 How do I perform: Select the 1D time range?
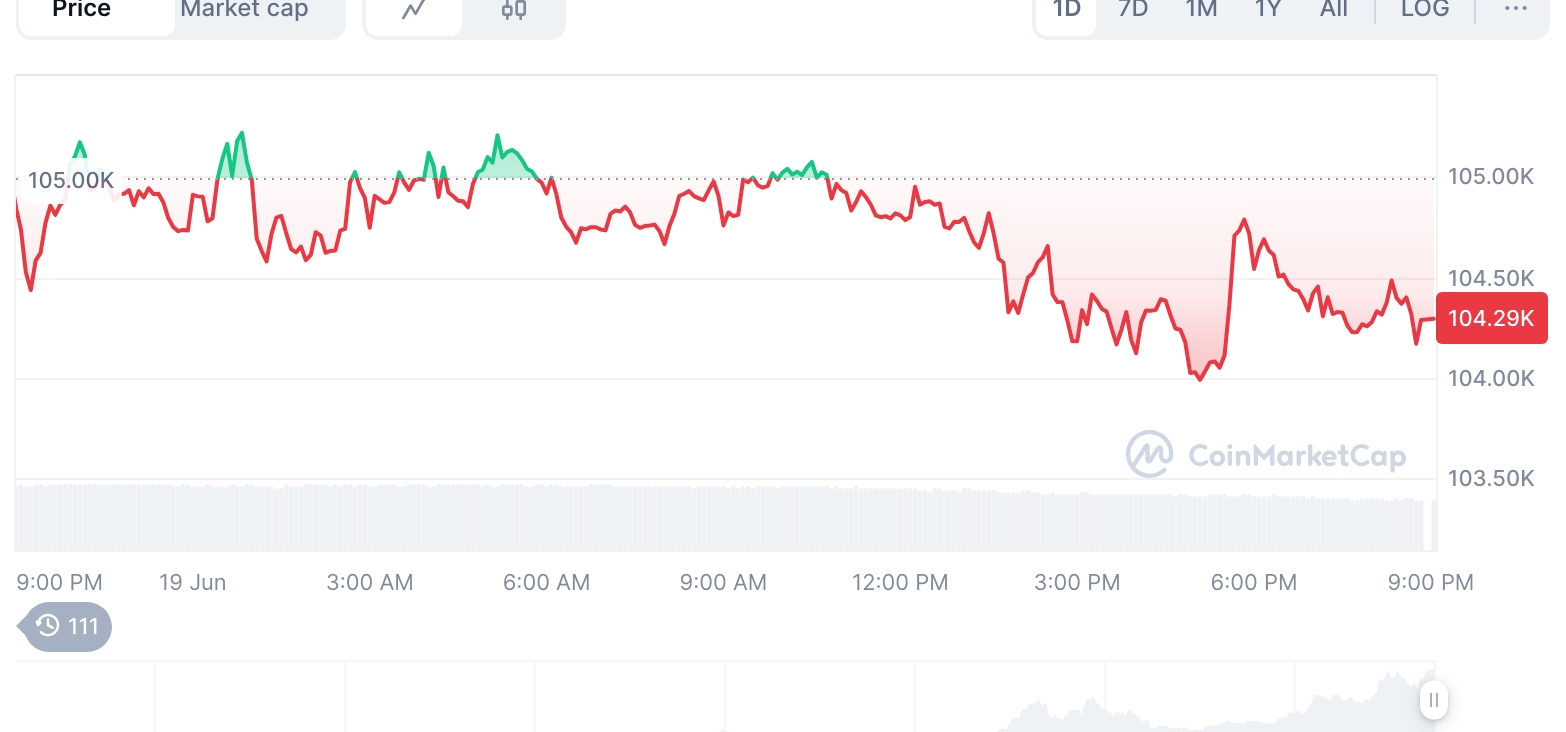(x=1067, y=10)
